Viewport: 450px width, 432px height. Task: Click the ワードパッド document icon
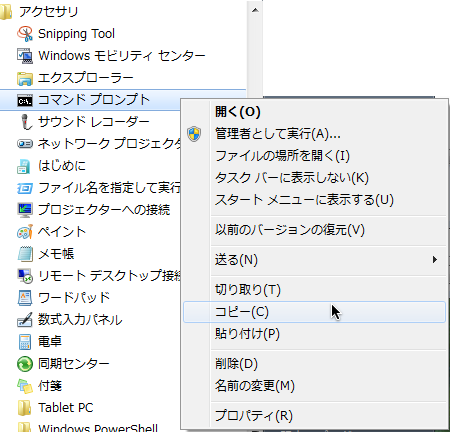(x=25, y=298)
